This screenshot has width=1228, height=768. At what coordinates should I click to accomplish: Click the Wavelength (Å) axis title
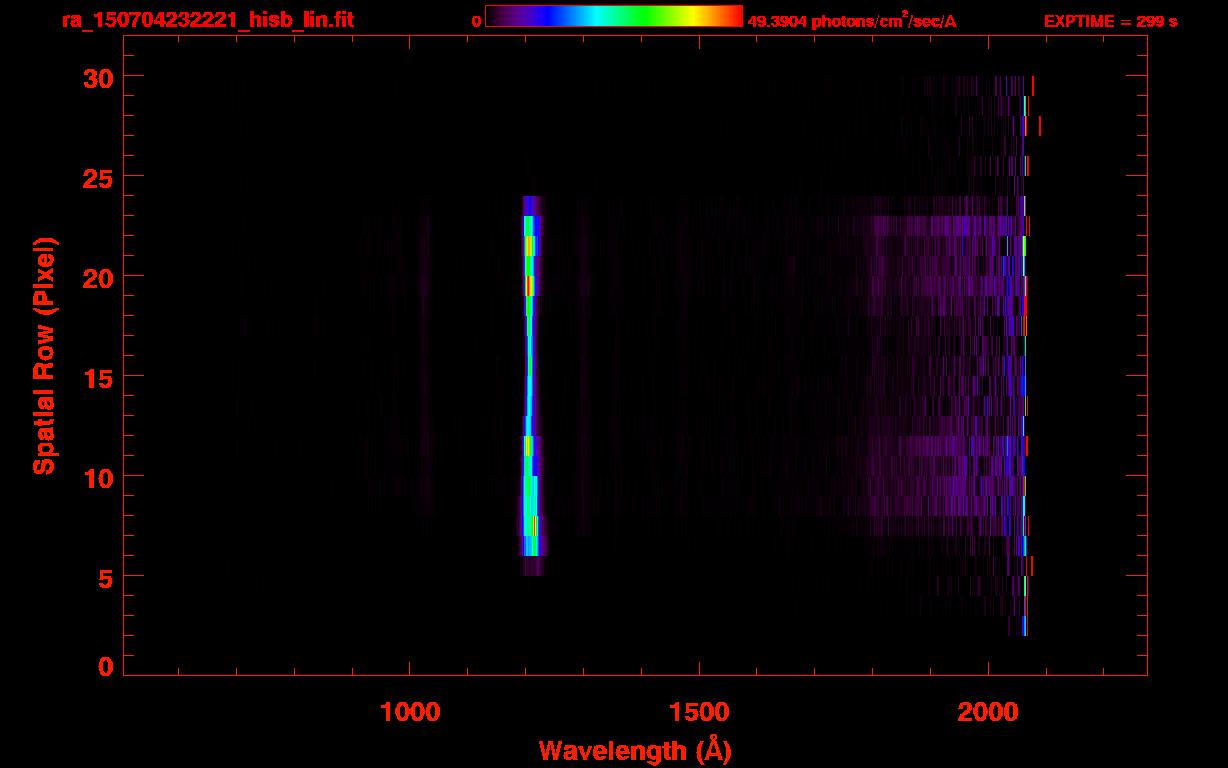[635, 750]
